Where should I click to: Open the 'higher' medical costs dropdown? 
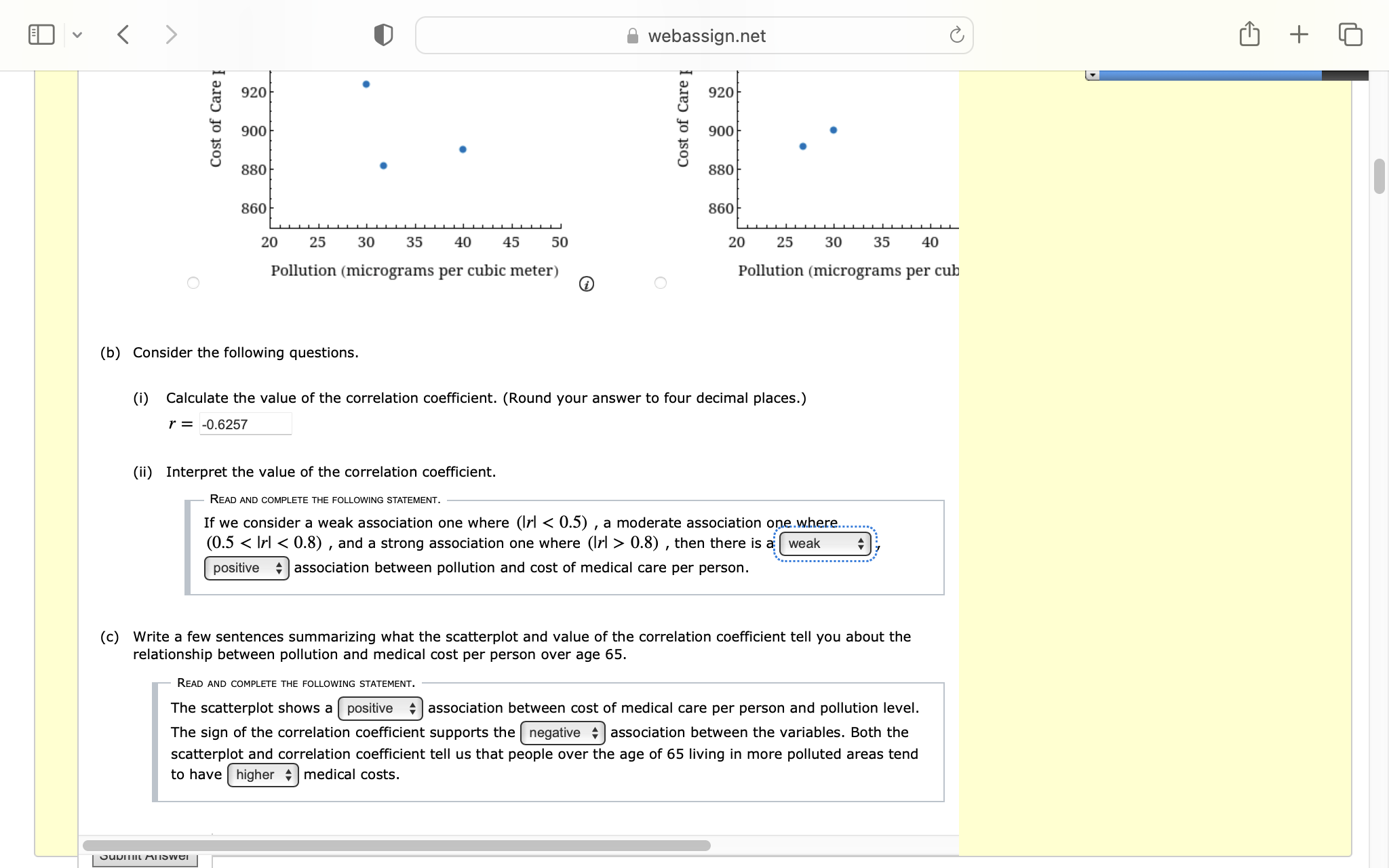pyautogui.click(x=262, y=774)
